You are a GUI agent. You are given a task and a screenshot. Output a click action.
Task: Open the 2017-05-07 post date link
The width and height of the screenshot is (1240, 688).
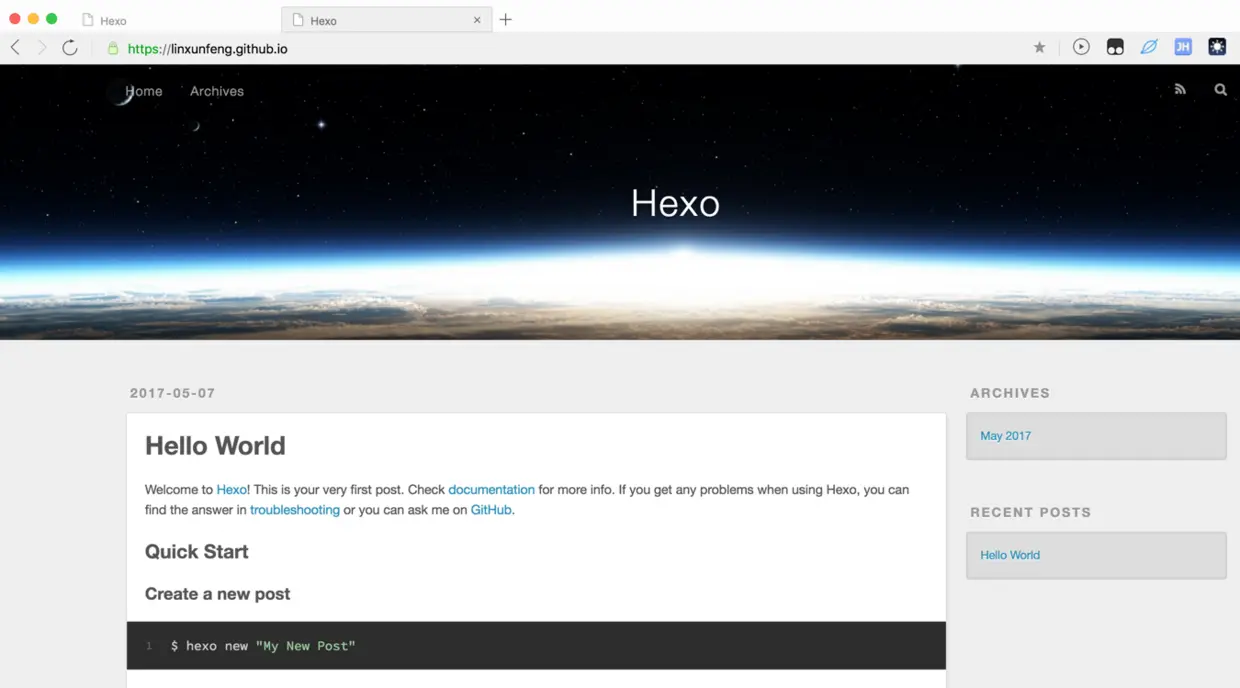172,393
